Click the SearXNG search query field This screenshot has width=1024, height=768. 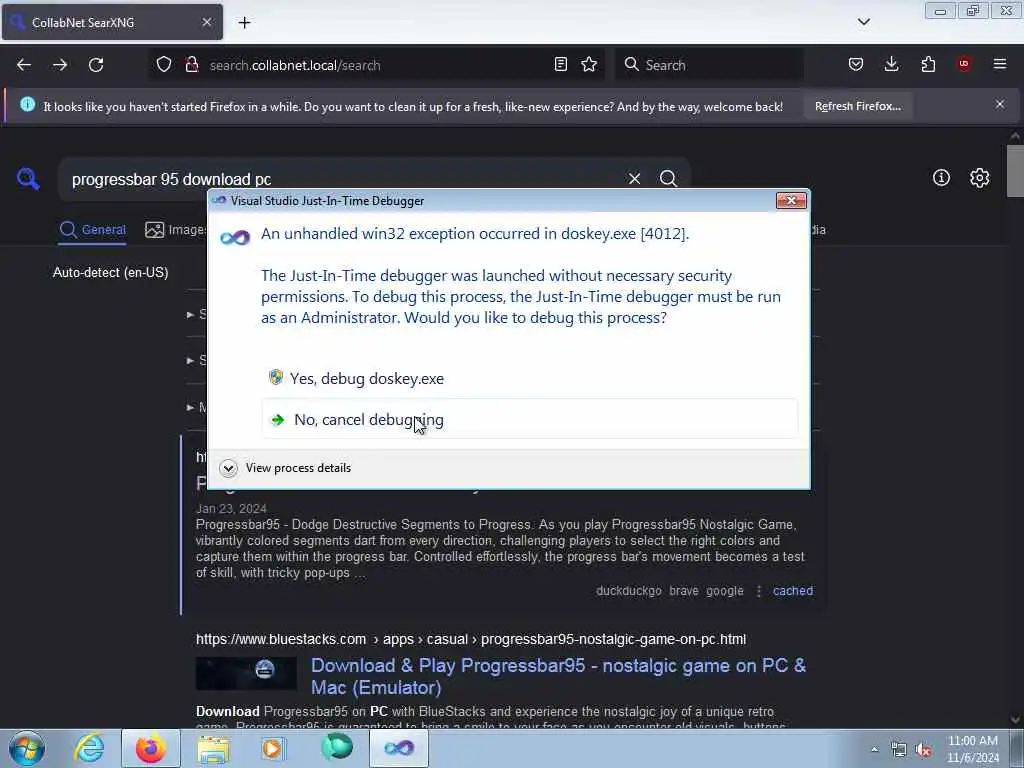click(343, 179)
